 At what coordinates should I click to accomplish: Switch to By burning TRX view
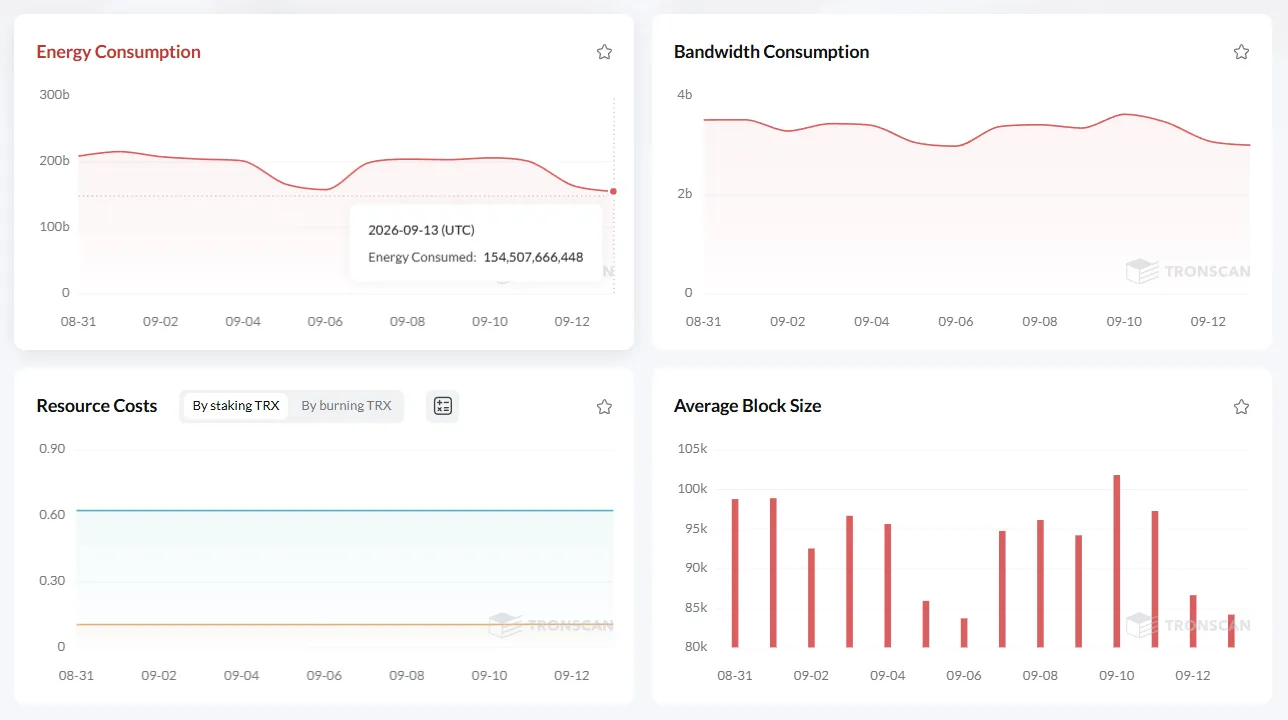click(x=346, y=406)
